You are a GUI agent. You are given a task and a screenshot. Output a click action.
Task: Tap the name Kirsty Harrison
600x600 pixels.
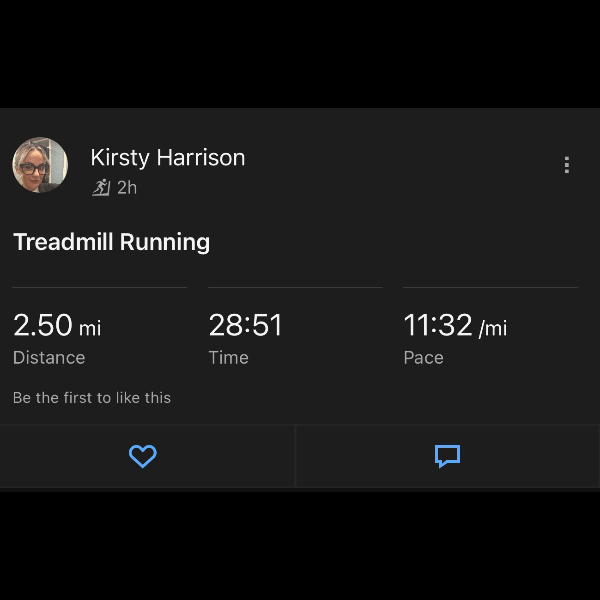tap(167, 157)
